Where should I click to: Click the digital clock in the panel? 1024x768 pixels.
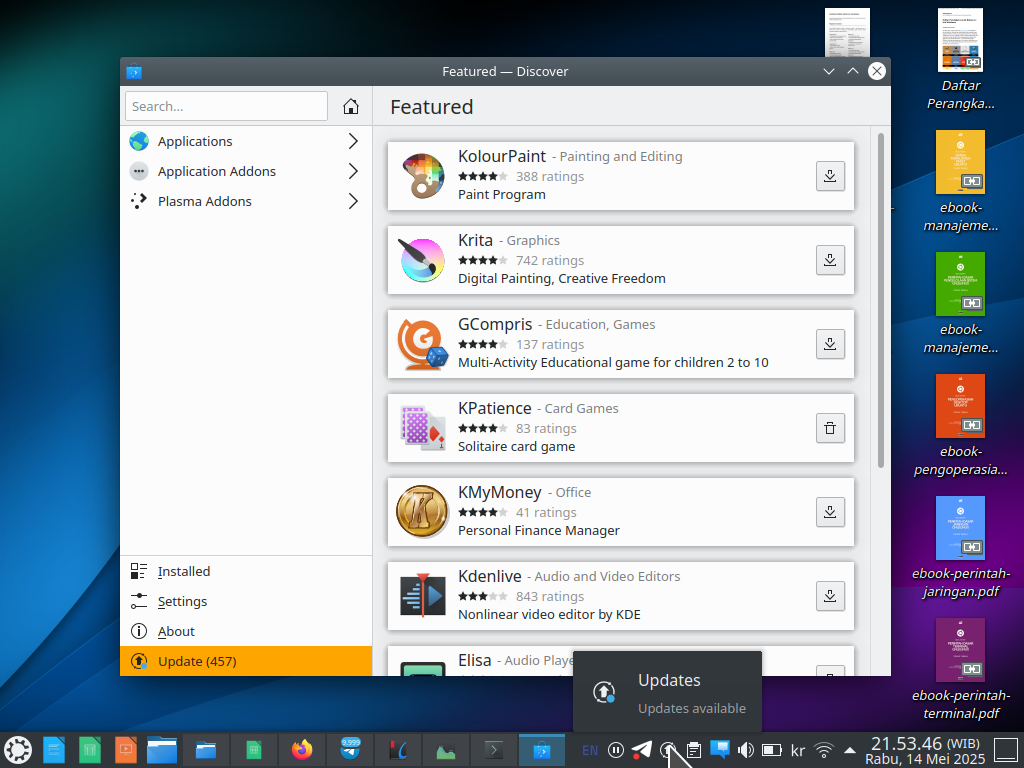[925, 750]
